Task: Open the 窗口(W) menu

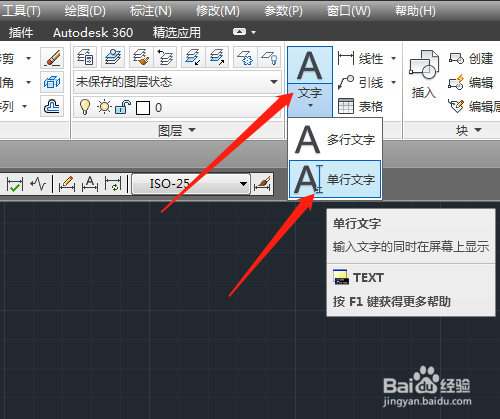Action: click(x=348, y=11)
